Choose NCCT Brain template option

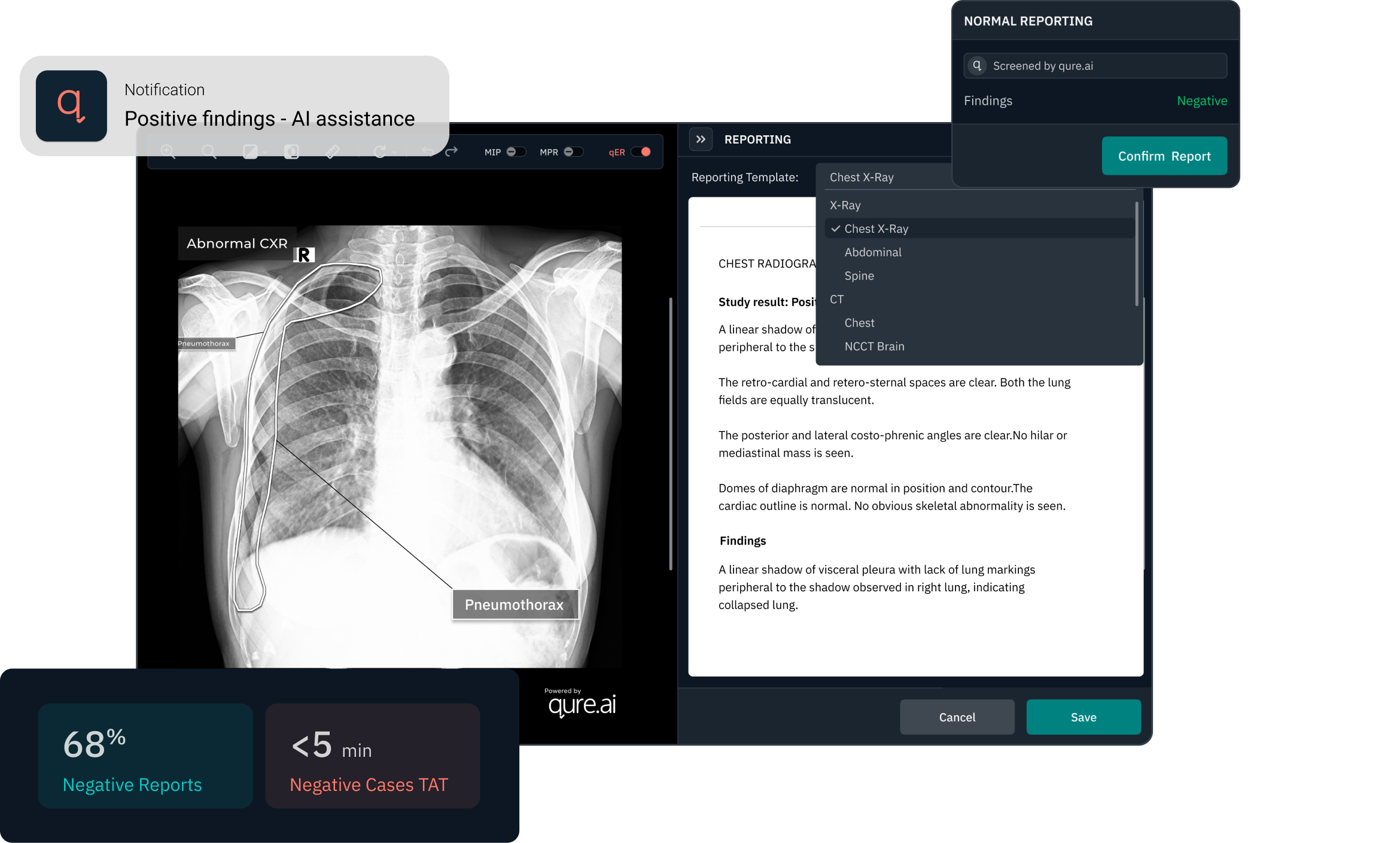tap(874, 346)
